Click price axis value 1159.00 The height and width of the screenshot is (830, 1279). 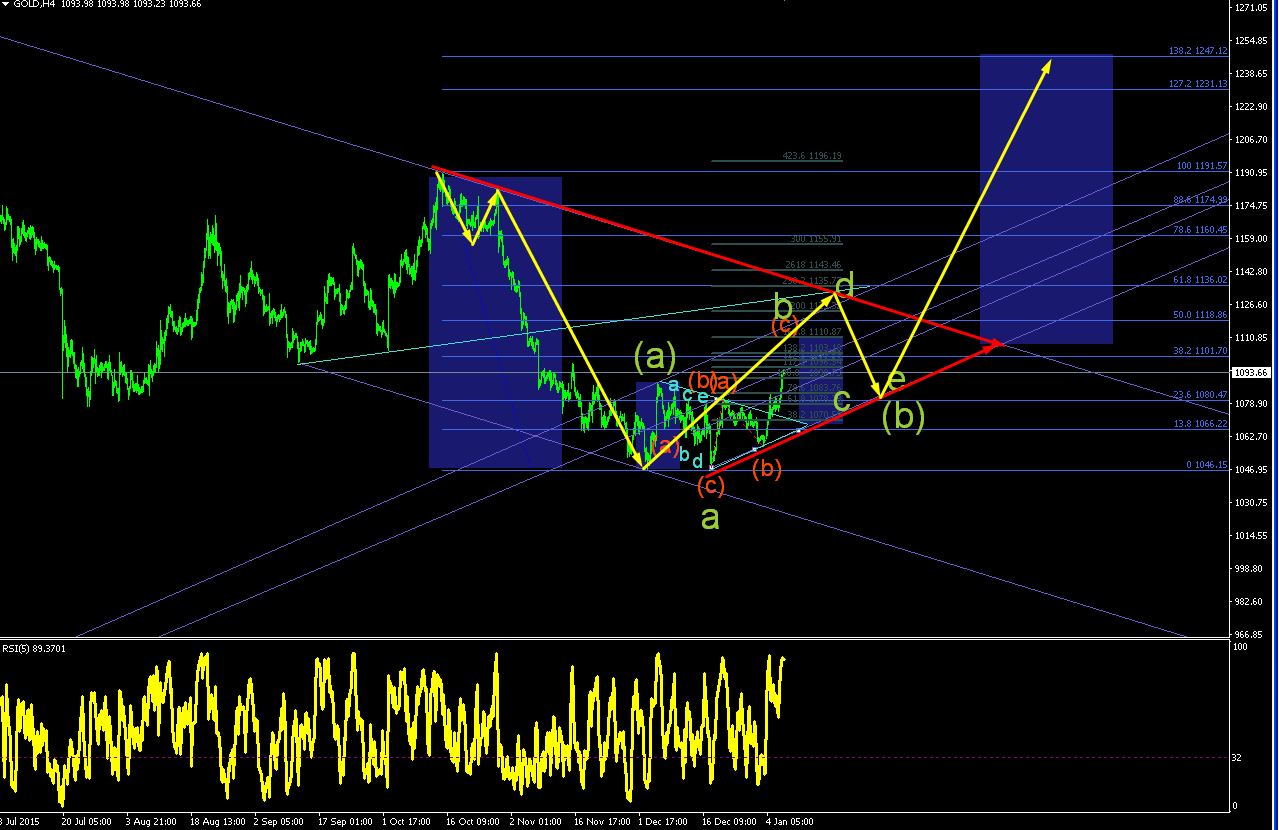click(1250, 239)
